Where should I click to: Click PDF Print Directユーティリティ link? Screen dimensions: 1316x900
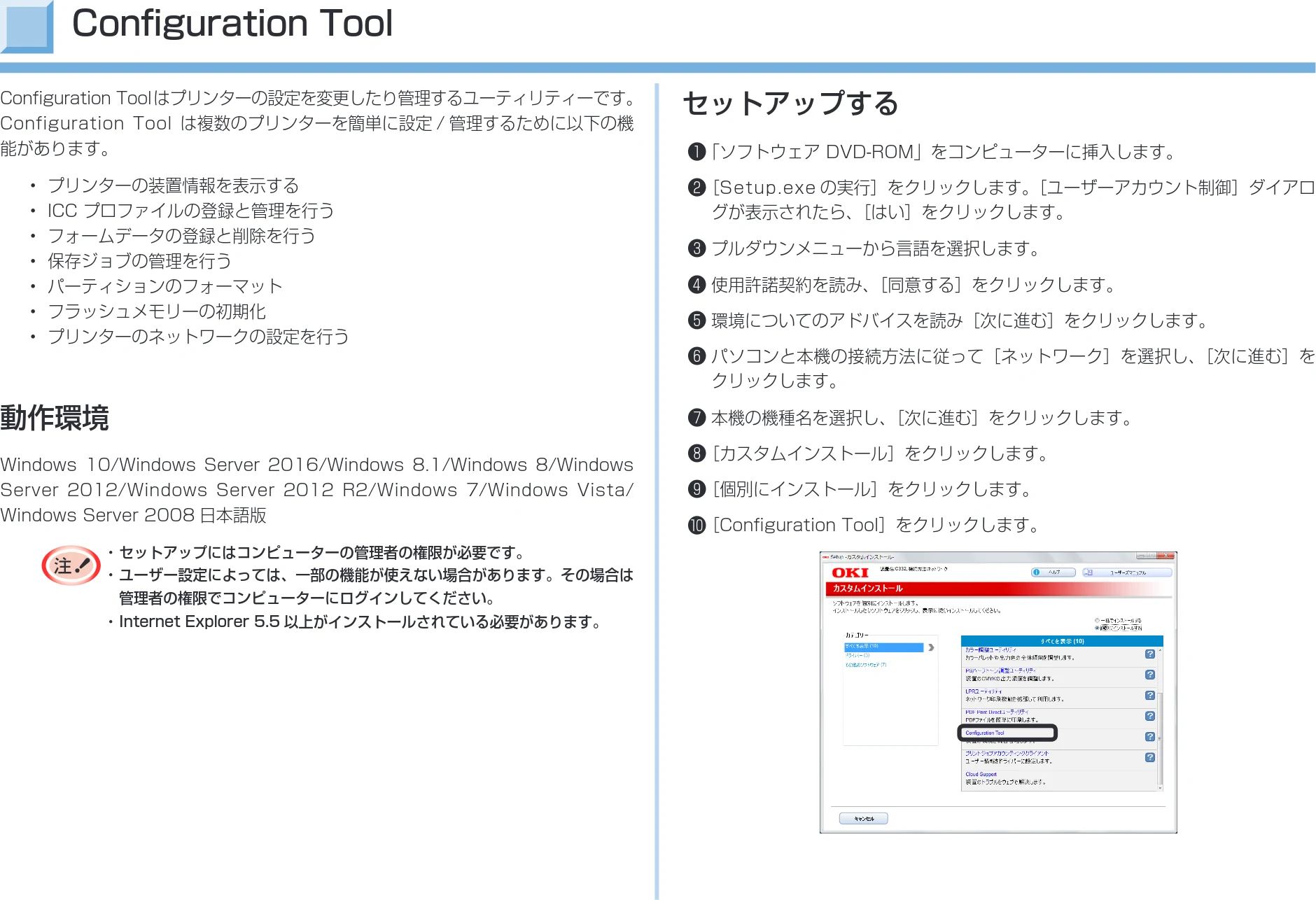coord(997,712)
